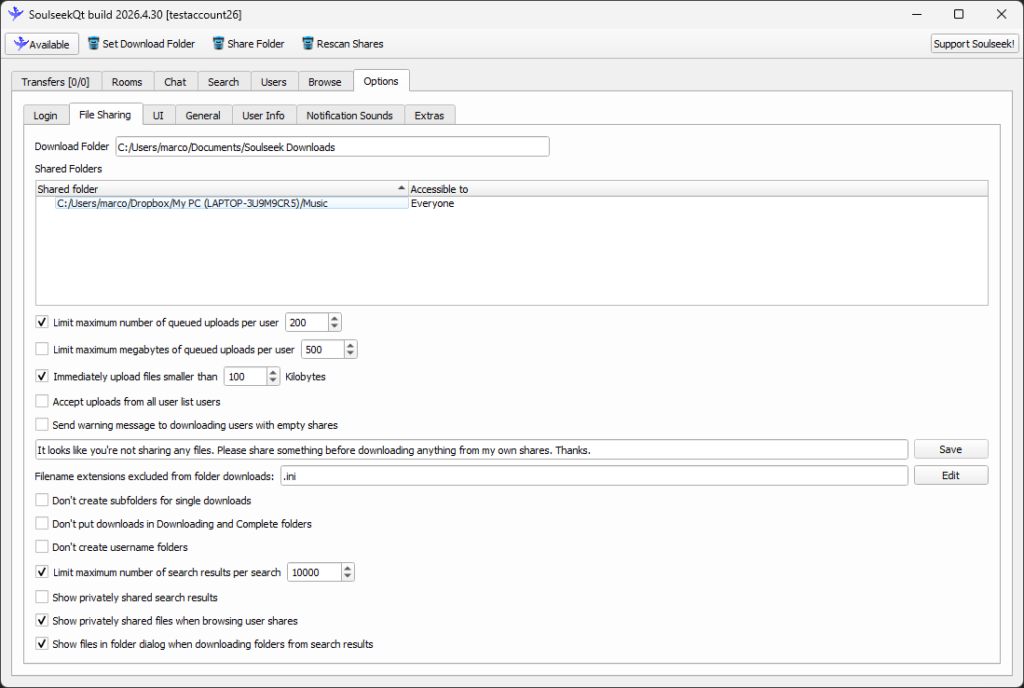Increase megabytes of queued uploads value 500
The image size is (1024, 688).
(x=351, y=345)
